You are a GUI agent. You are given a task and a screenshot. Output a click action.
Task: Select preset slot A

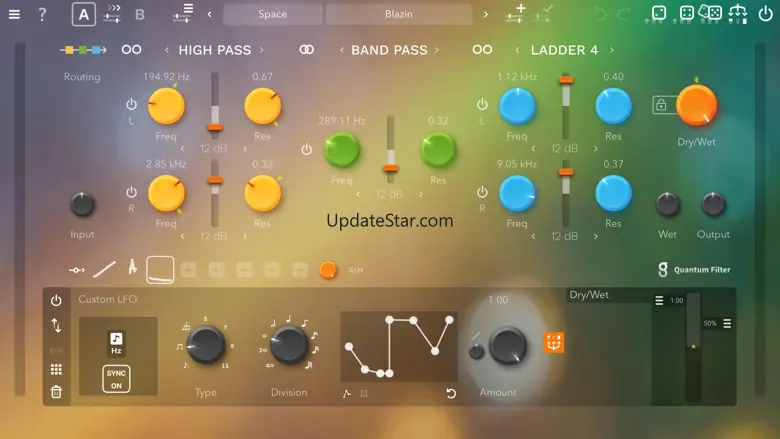point(84,14)
